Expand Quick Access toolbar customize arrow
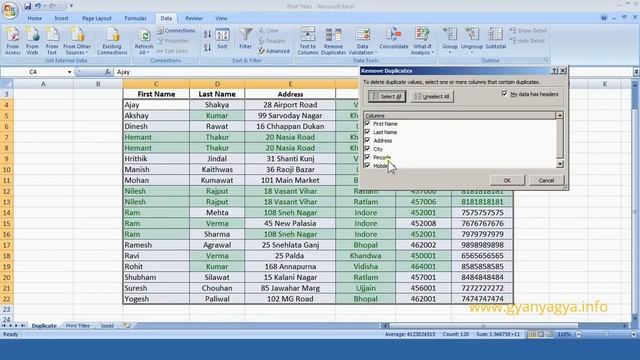 coord(71,6)
